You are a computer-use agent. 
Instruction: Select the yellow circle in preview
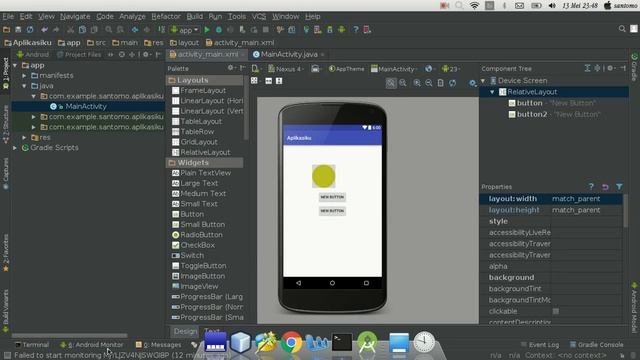click(x=324, y=176)
